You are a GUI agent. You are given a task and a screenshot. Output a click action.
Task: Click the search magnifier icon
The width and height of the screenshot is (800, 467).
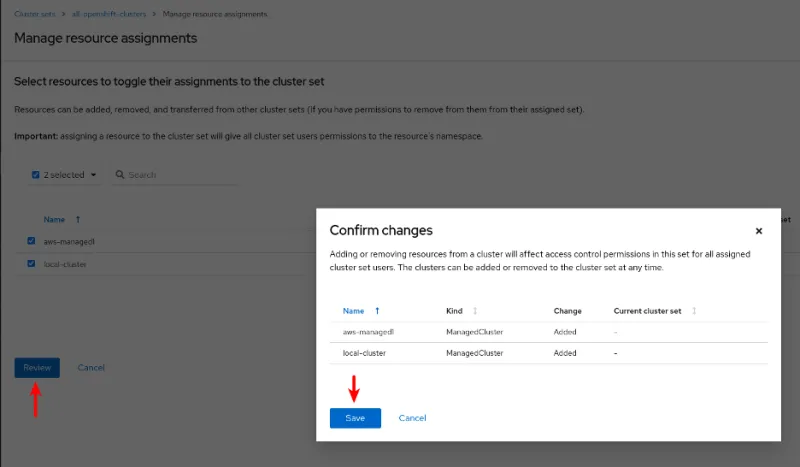tap(120, 175)
